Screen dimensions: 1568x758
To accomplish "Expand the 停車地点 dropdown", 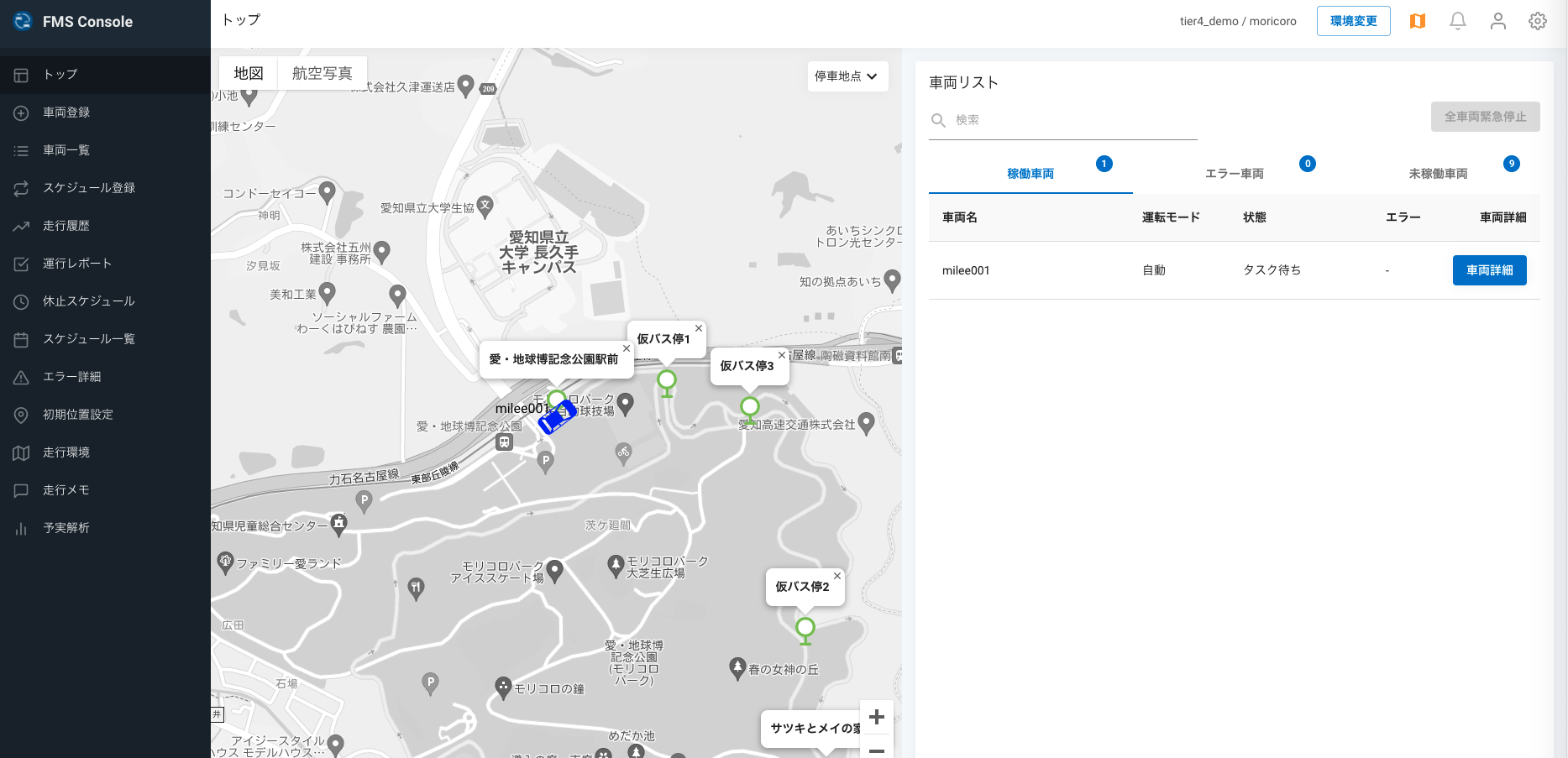I will pyautogui.click(x=847, y=76).
